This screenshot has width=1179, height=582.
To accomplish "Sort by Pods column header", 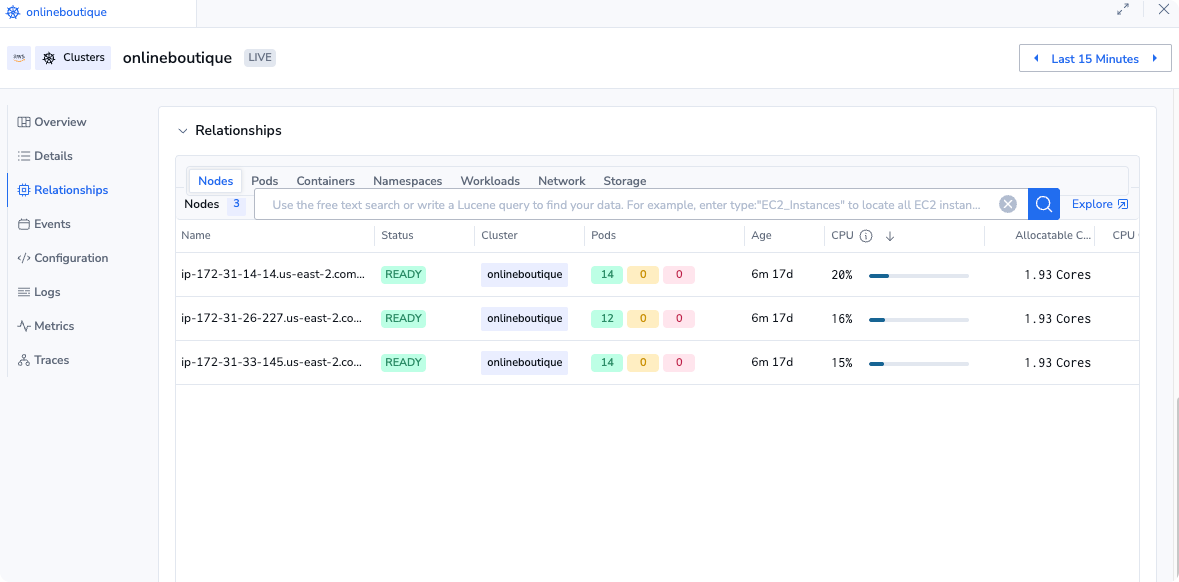I will click(604, 235).
